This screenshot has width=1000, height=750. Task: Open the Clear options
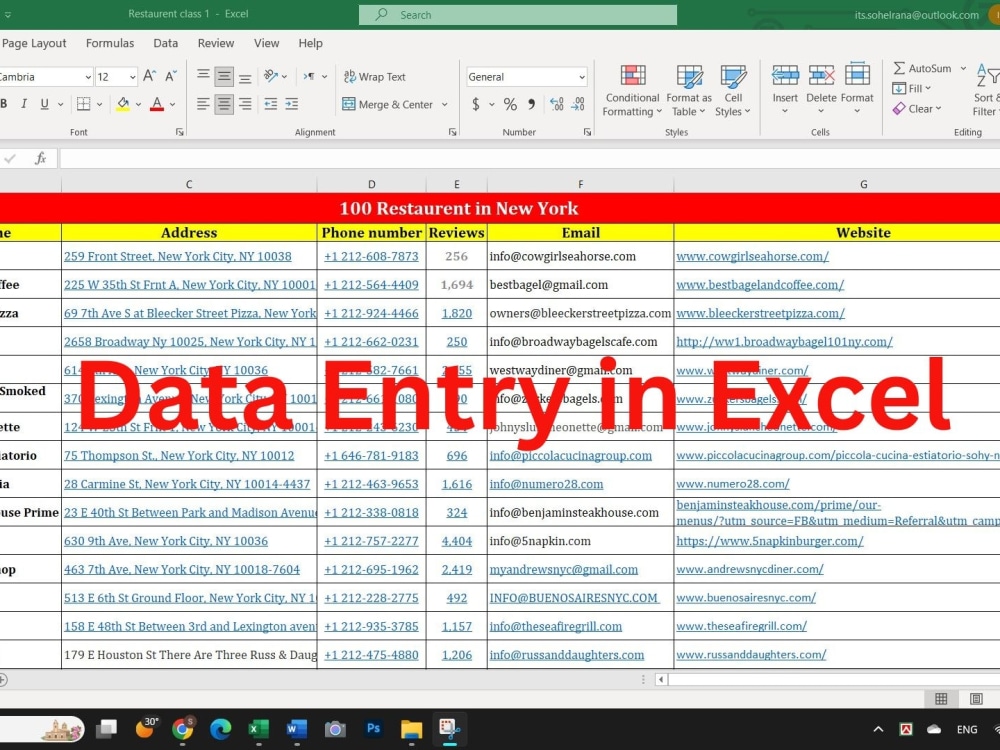pyautogui.click(x=917, y=108)
